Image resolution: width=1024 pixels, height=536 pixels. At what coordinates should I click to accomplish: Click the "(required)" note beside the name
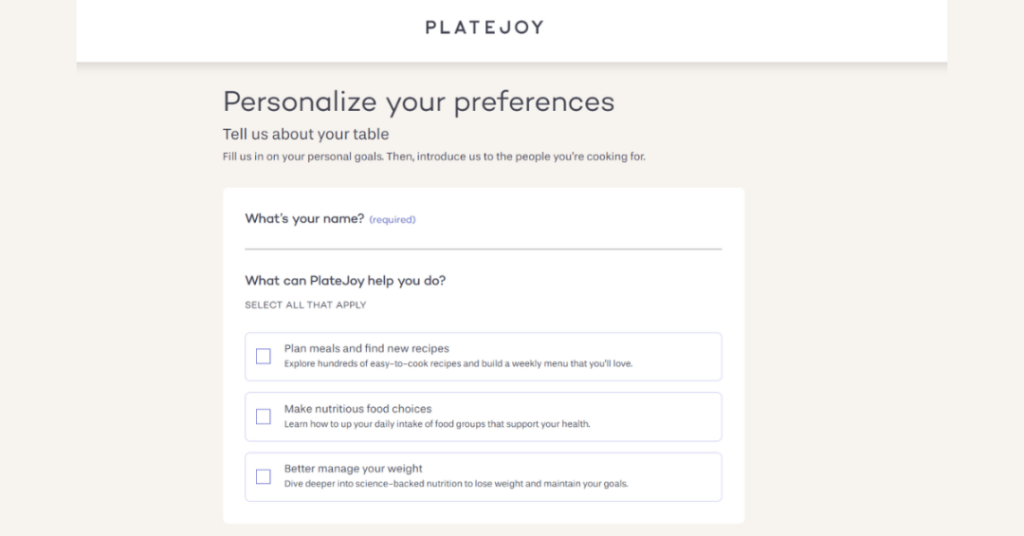pos(392,220)
